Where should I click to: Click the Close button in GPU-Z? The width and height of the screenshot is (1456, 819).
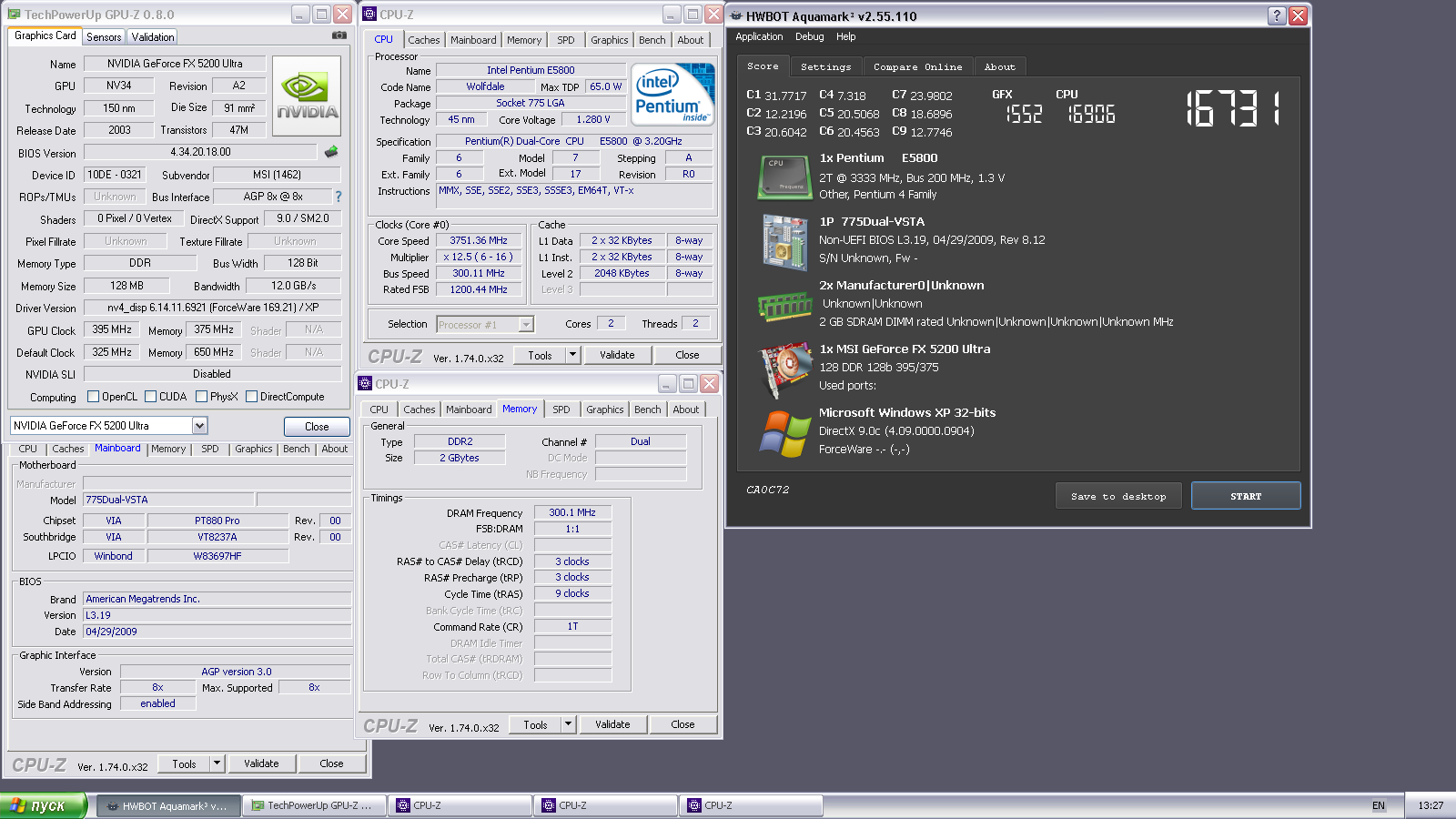[x=317, y=426]
